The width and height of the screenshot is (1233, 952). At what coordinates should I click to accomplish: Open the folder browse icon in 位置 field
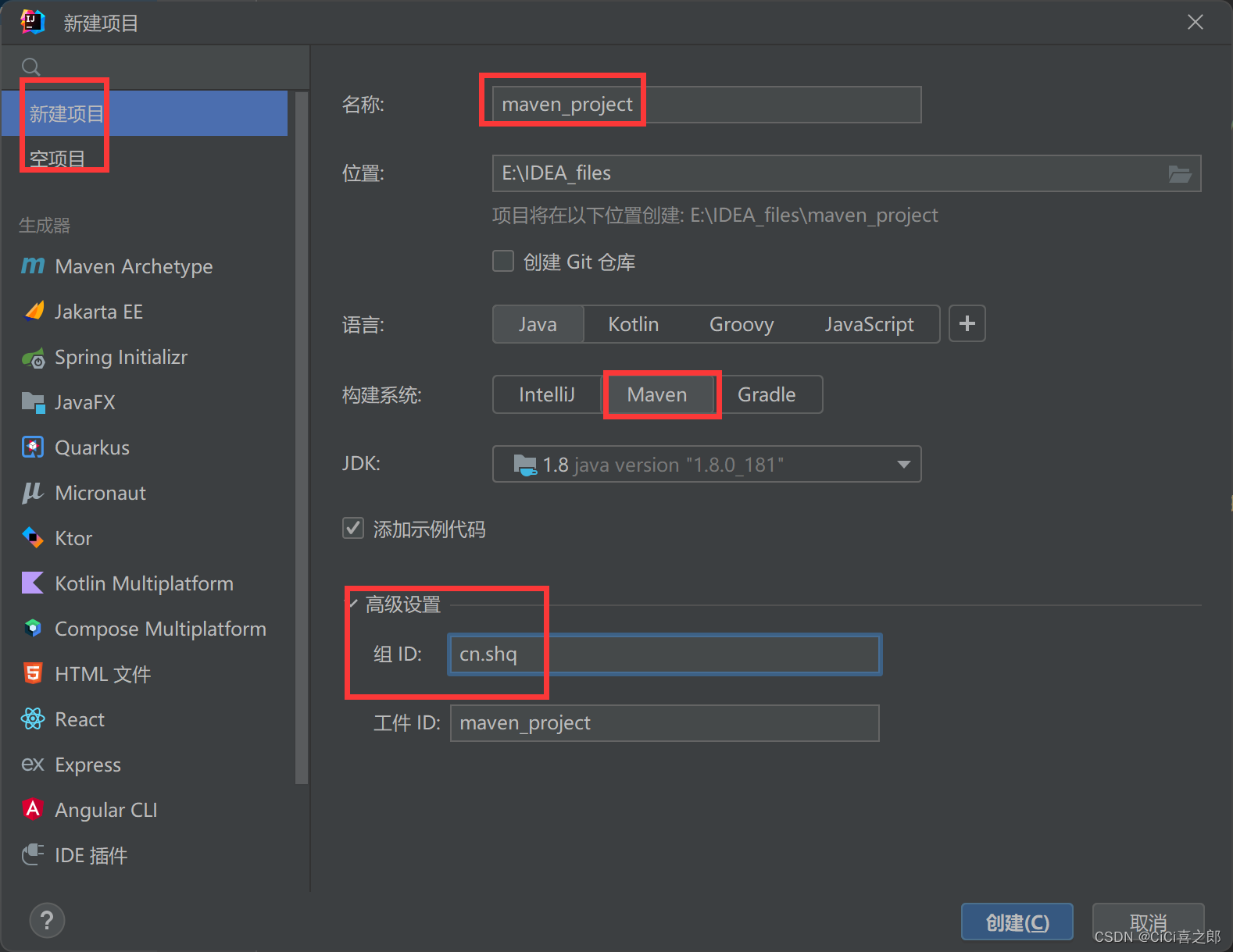(x=1179, y=173)
